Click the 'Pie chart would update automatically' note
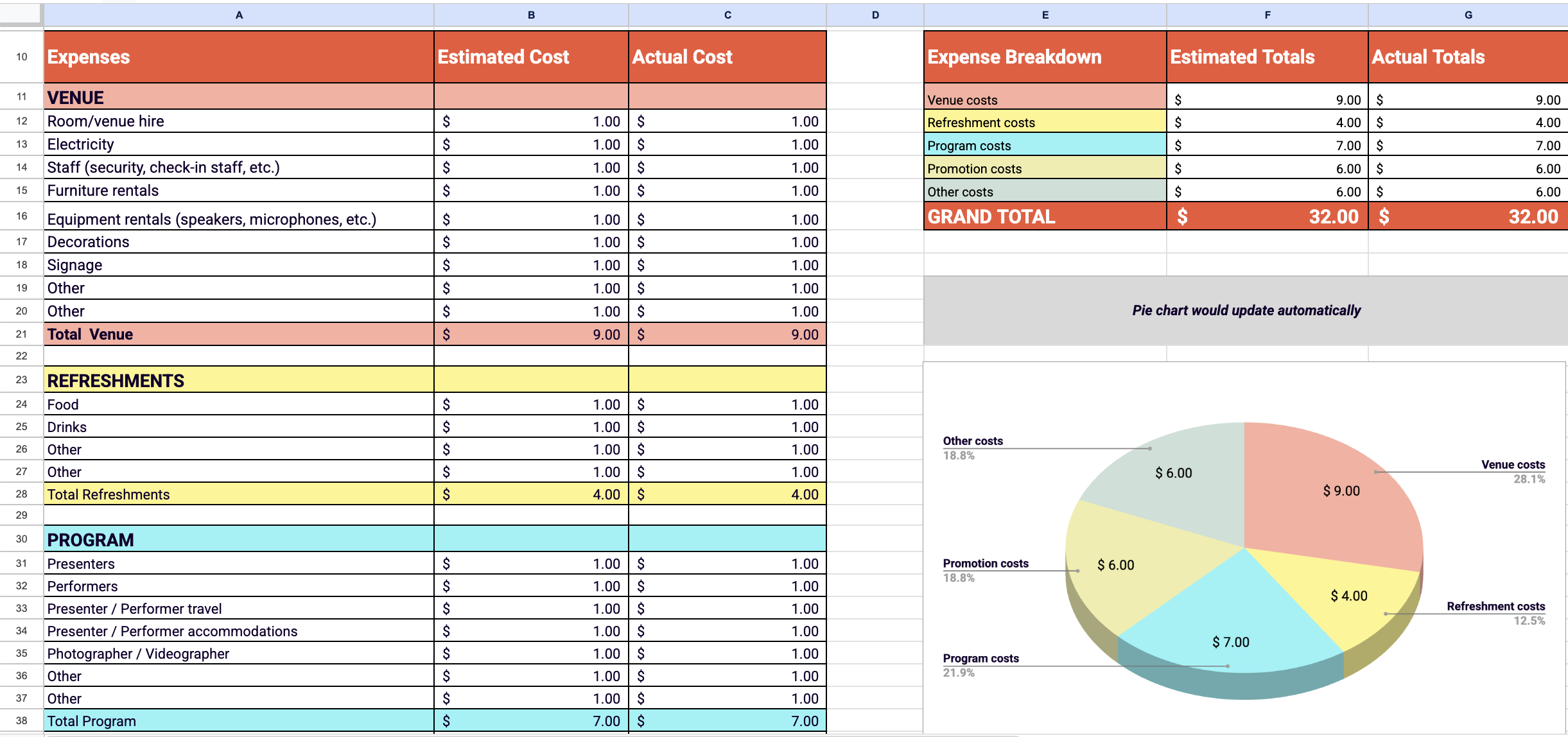The height and width of the screenshot is (737, 1568). click(x=1246, y=311)
